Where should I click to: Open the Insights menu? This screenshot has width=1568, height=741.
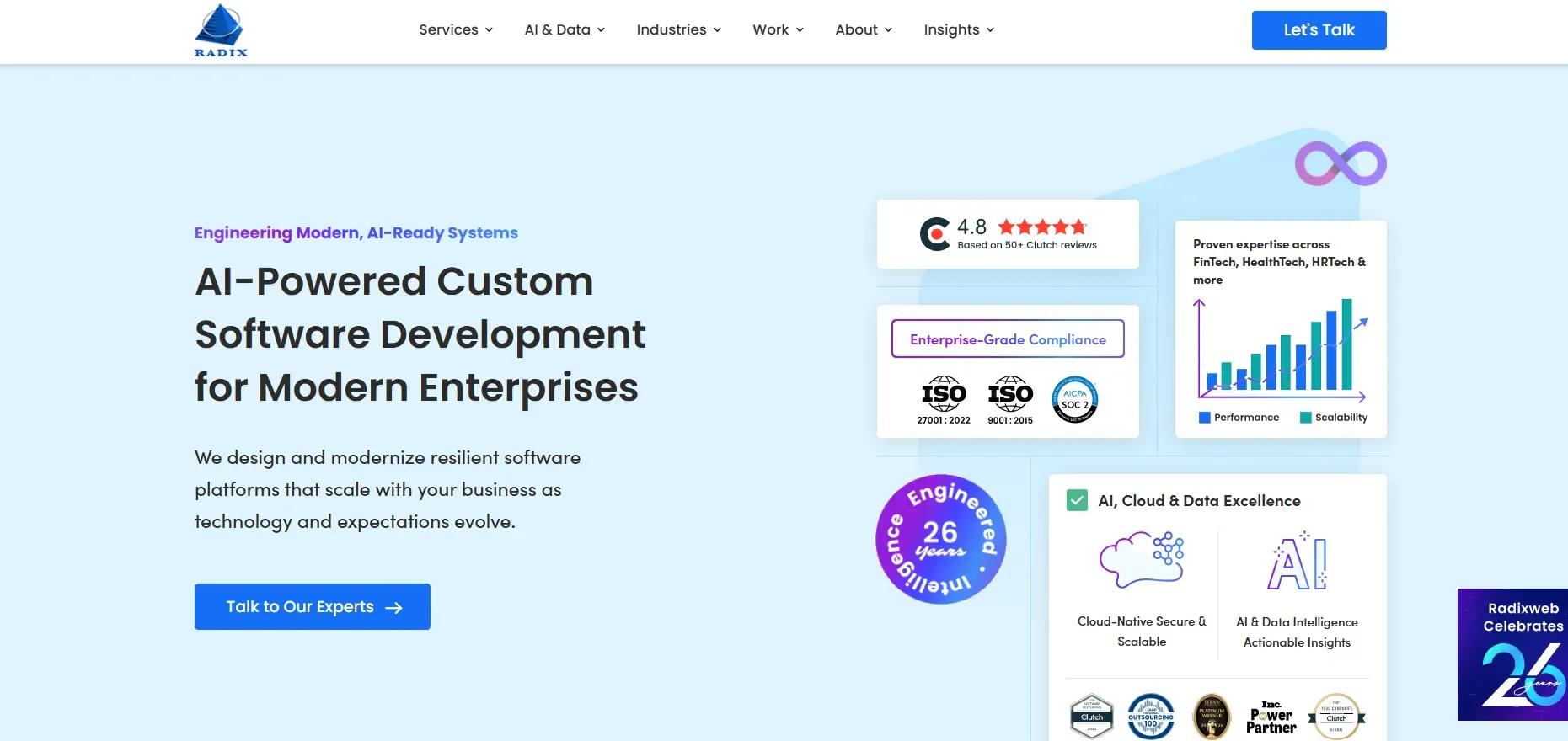(959, 29)
